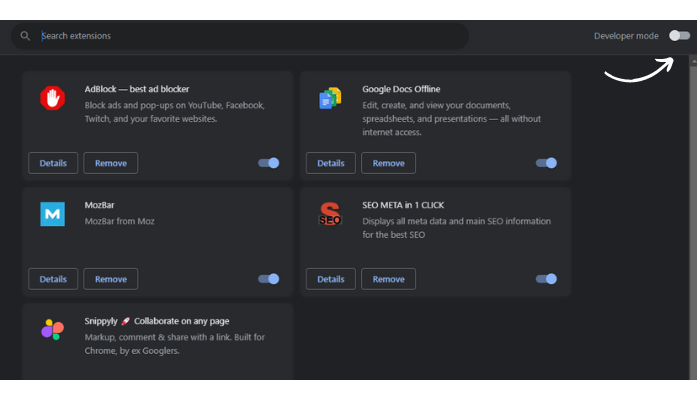Click the 'Developer mode' label
700x400 pixels.
[x=626, y=36]
